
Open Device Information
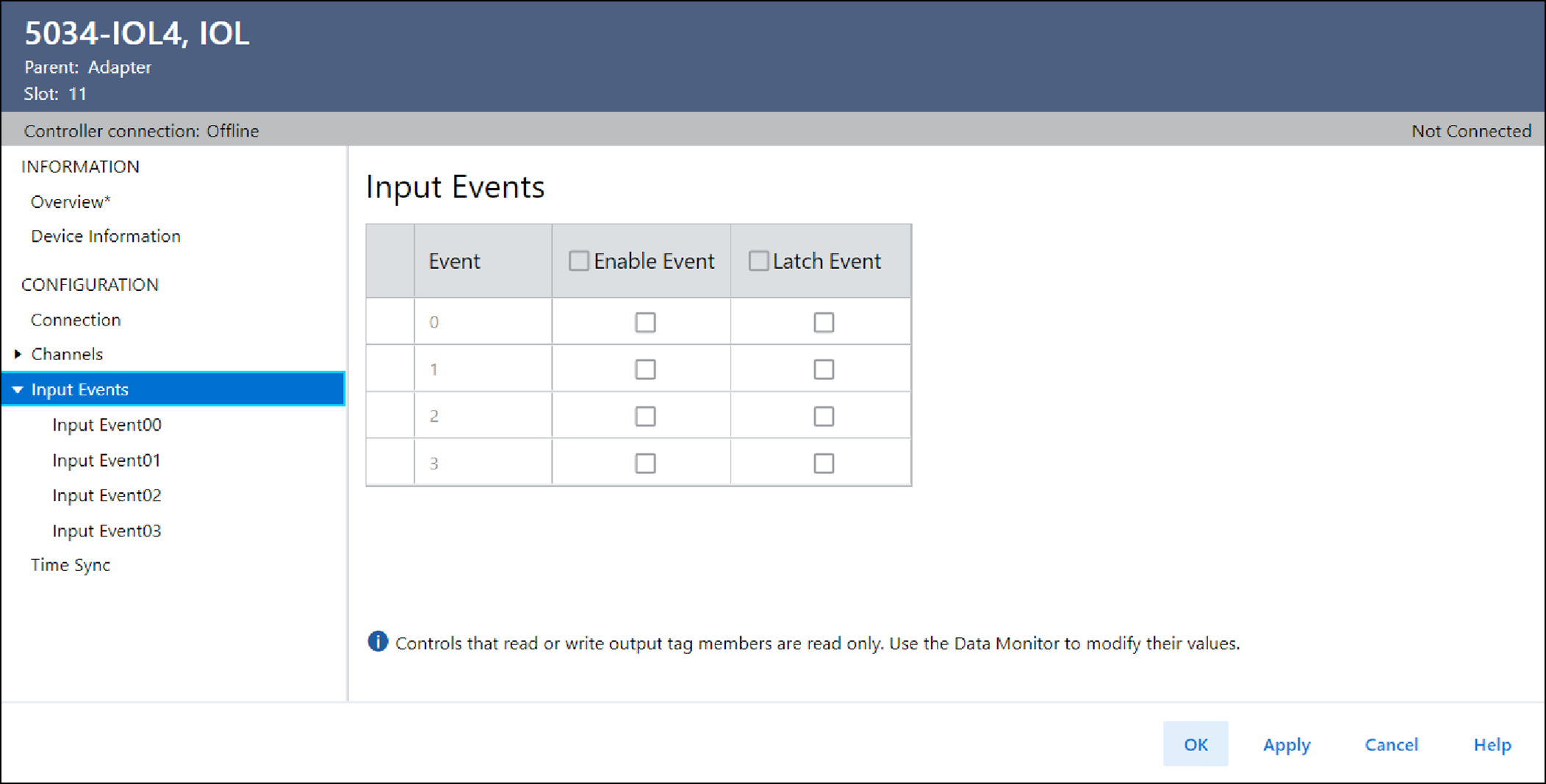tap(105, 236)
